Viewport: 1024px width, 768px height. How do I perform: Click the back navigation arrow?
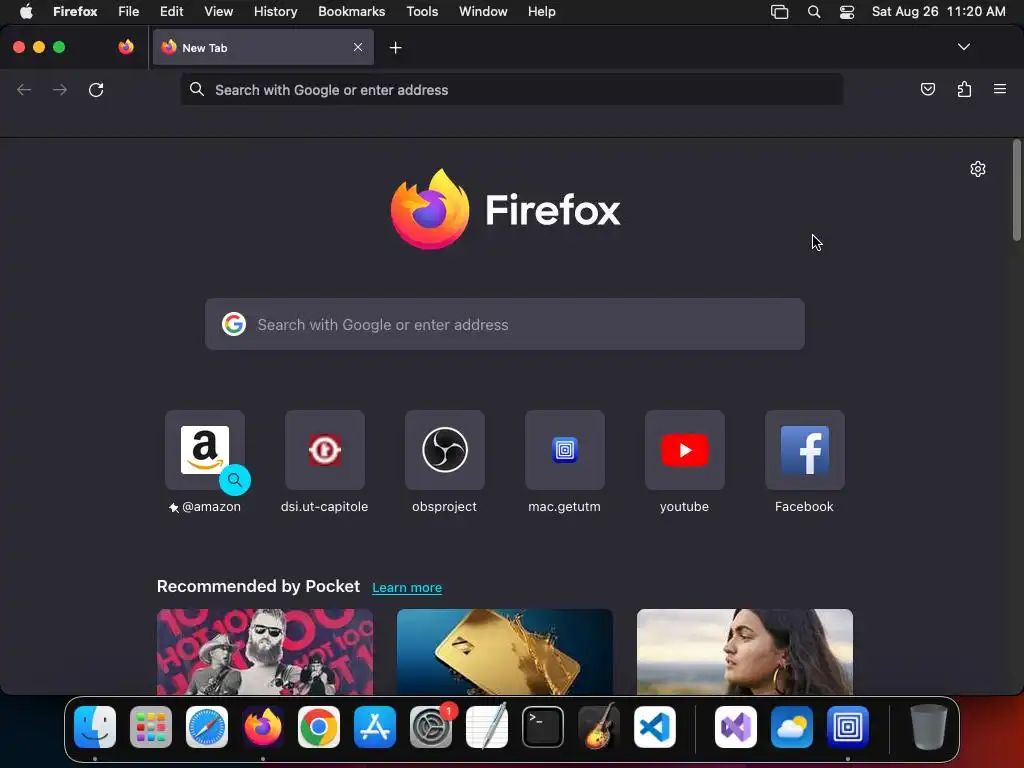[24, 89]
